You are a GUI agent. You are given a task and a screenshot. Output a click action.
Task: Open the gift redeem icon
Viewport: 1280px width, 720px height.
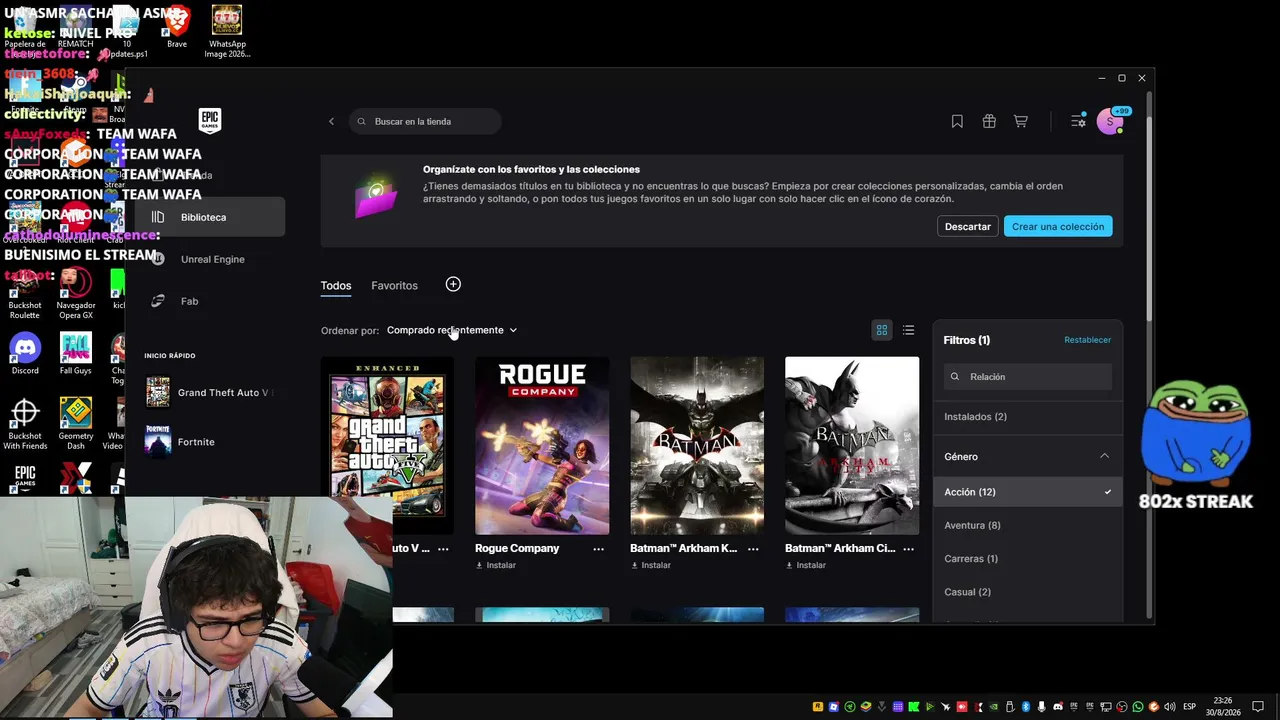pyautogui.click(x=989, y=121)
